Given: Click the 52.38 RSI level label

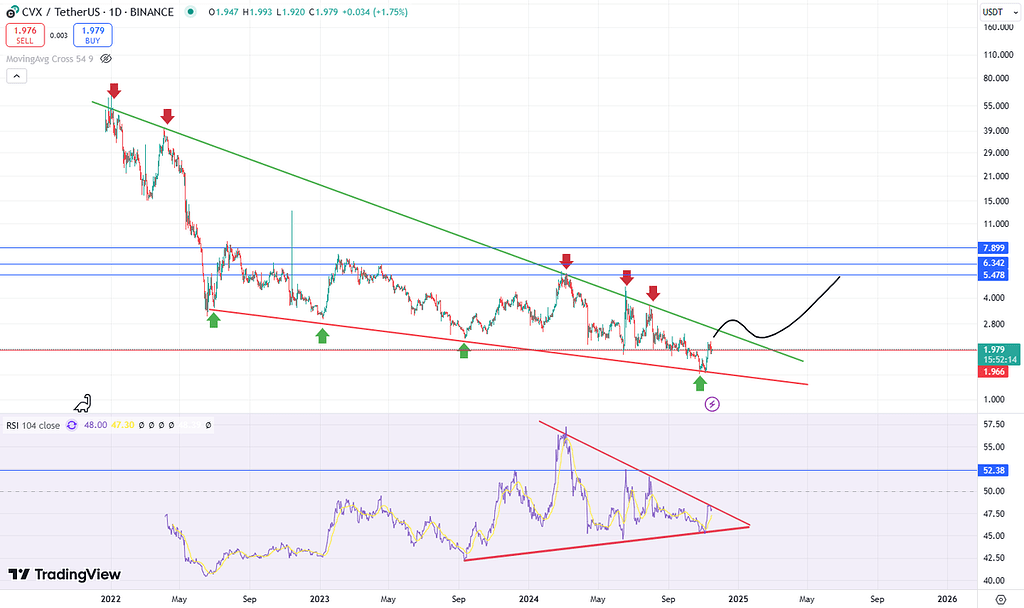Looking at the screenshot, I should click(x=996, y=470).
